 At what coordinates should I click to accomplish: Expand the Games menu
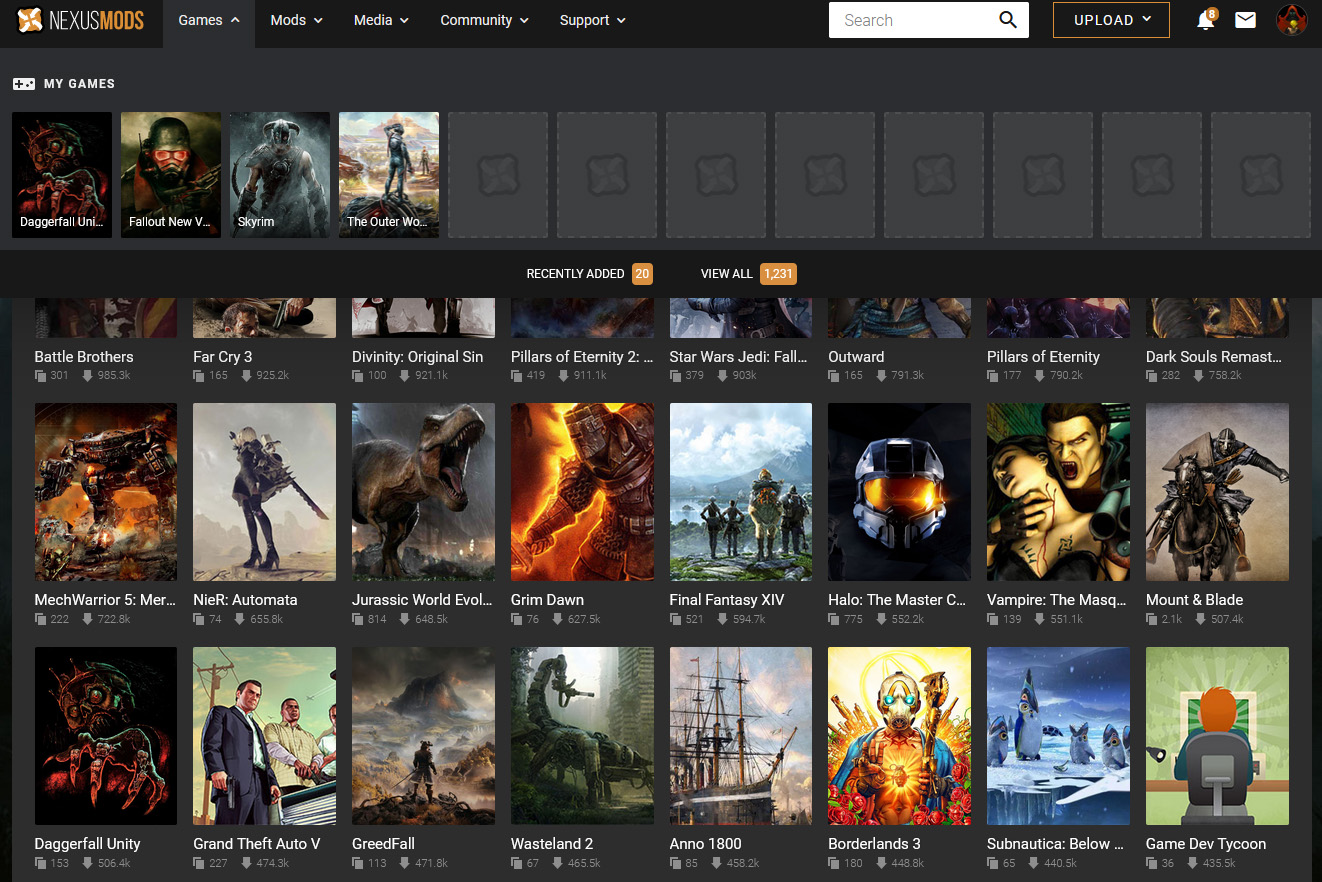click(209, 20)
